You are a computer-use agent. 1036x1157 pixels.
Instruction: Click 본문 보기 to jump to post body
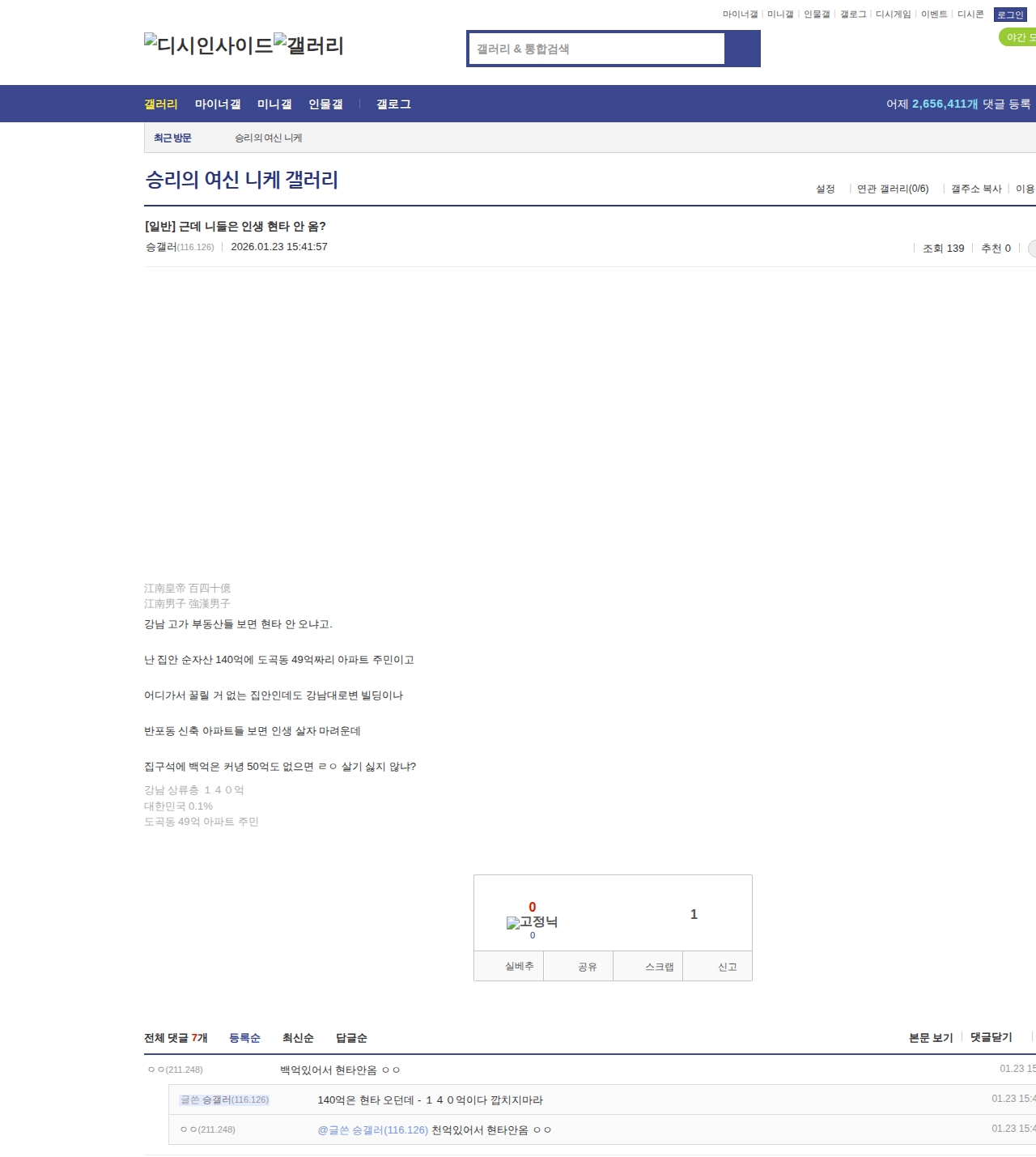(x=931, y=1037)
